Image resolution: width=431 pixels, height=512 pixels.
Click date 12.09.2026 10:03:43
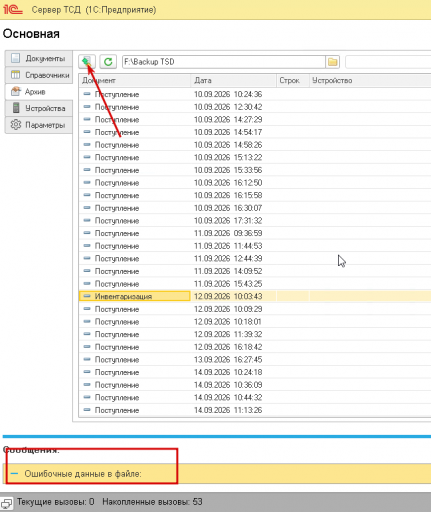pyautogui.click(x=228, y=296)
